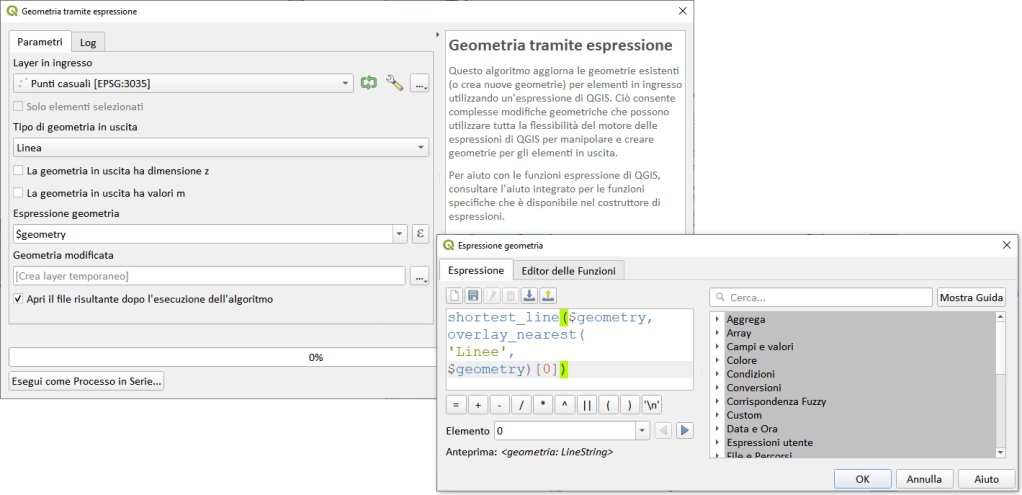Open advanced options wrench icon
The width and height of the screenshot is (1022, 495).
[x=394, y=83]
